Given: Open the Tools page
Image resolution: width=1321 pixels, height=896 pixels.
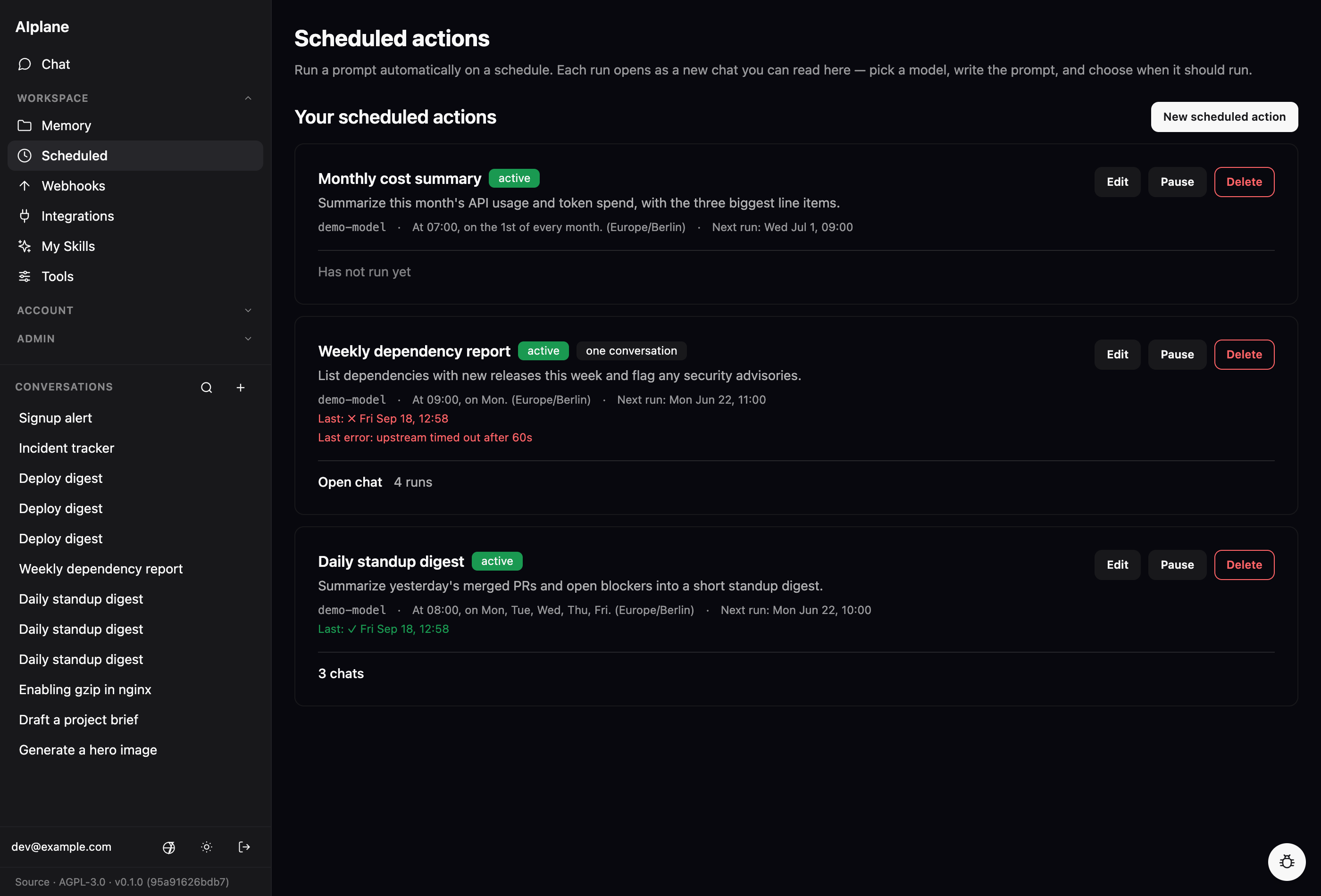Looking at the screenshot, I should coord(135,276).
